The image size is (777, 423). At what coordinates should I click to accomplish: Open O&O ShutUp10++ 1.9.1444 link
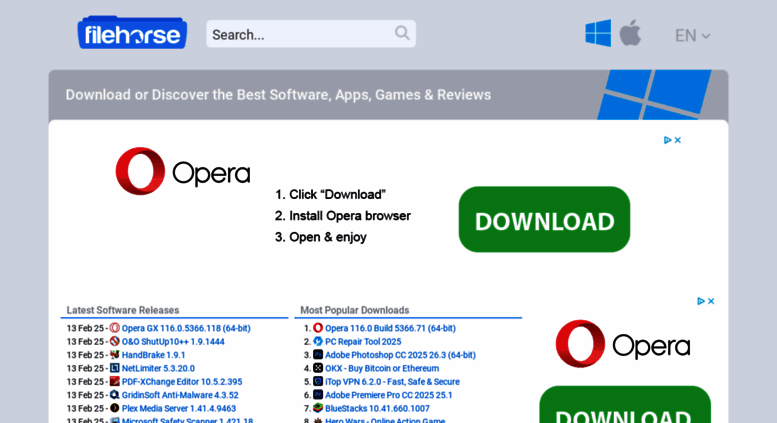click(x=173, y=341)
